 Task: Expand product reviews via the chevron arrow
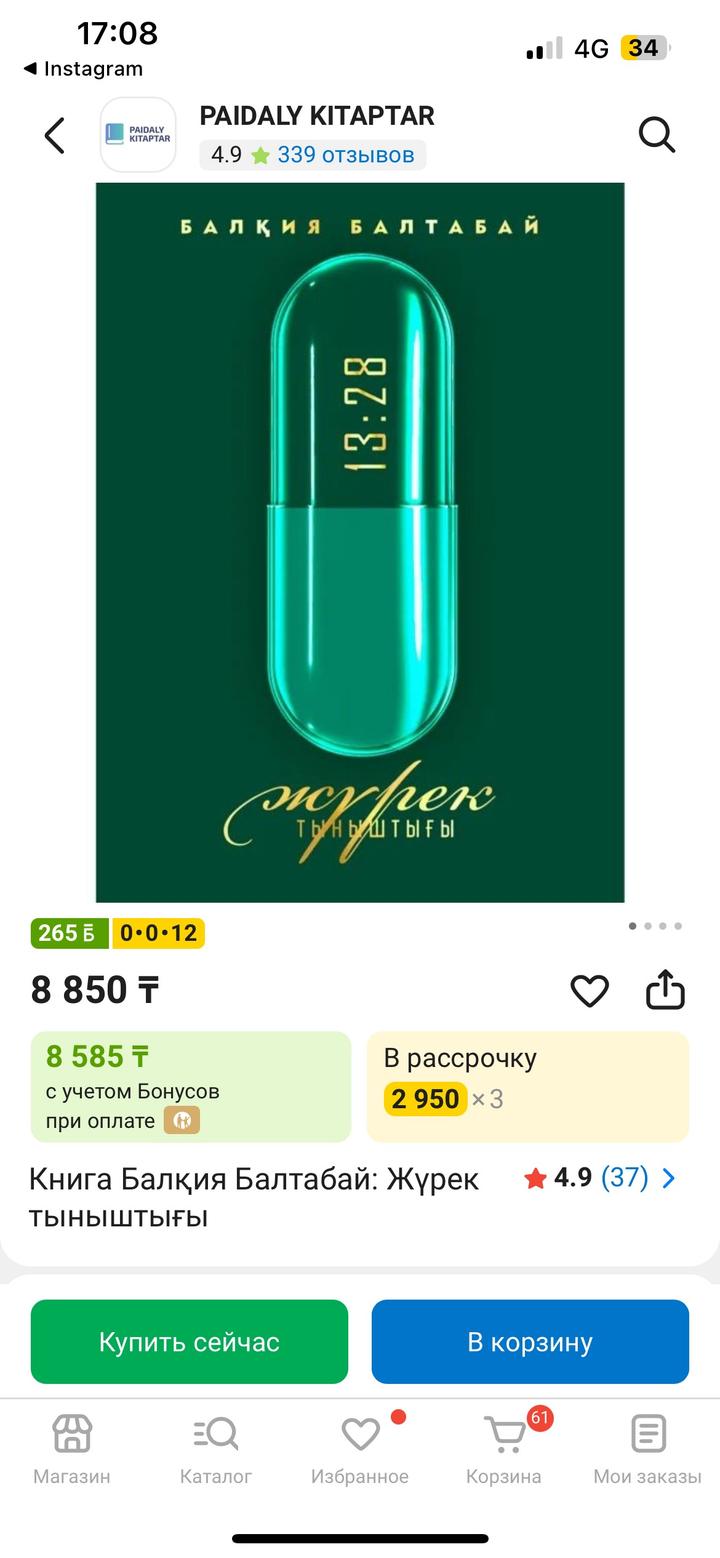pyautogui.click(x=669, y=1179)
